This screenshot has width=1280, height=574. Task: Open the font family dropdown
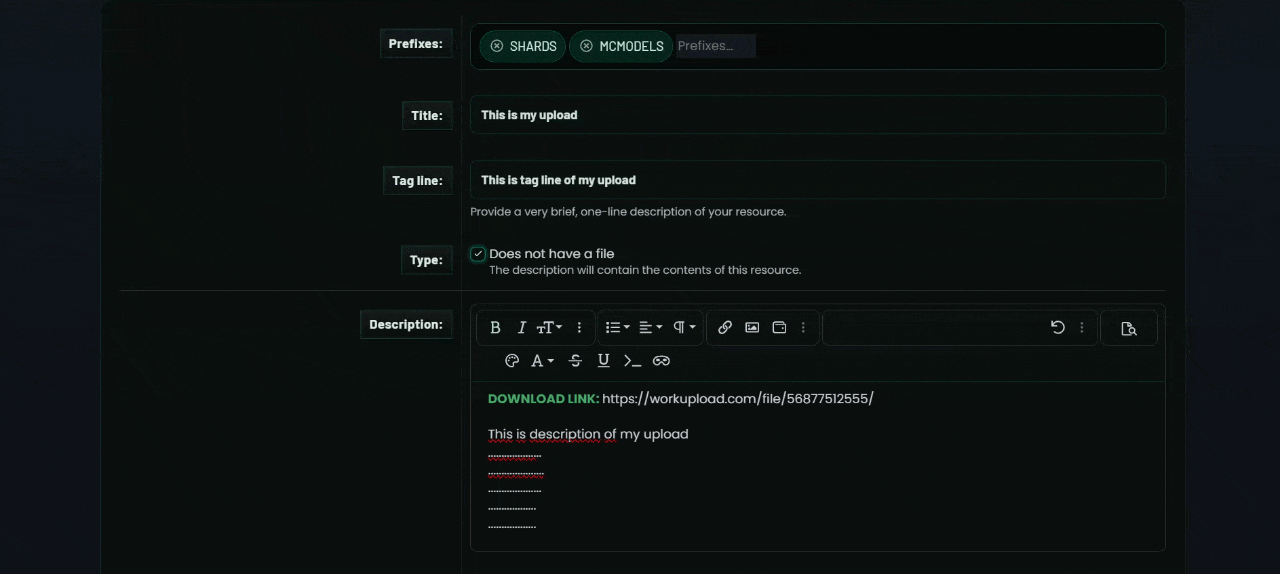click(x=542, y=361)
